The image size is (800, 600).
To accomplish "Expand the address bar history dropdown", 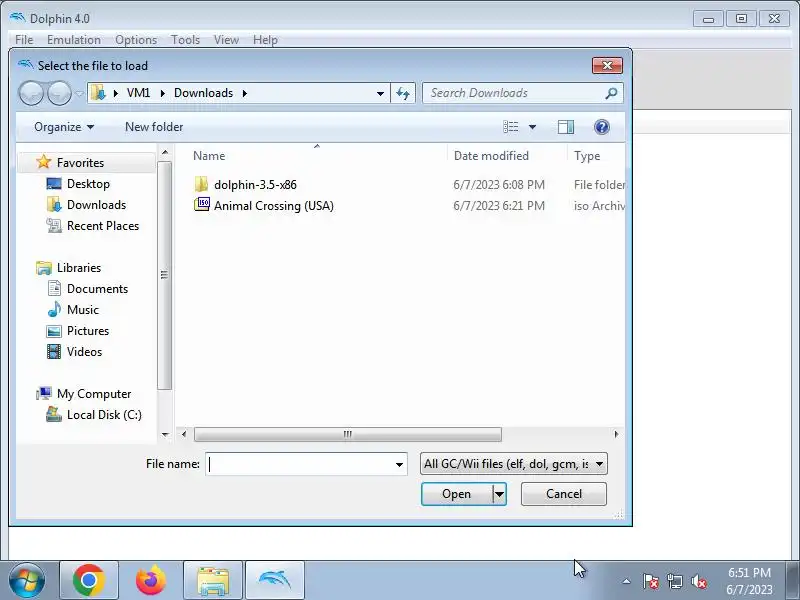I will [x=380, y=93].
